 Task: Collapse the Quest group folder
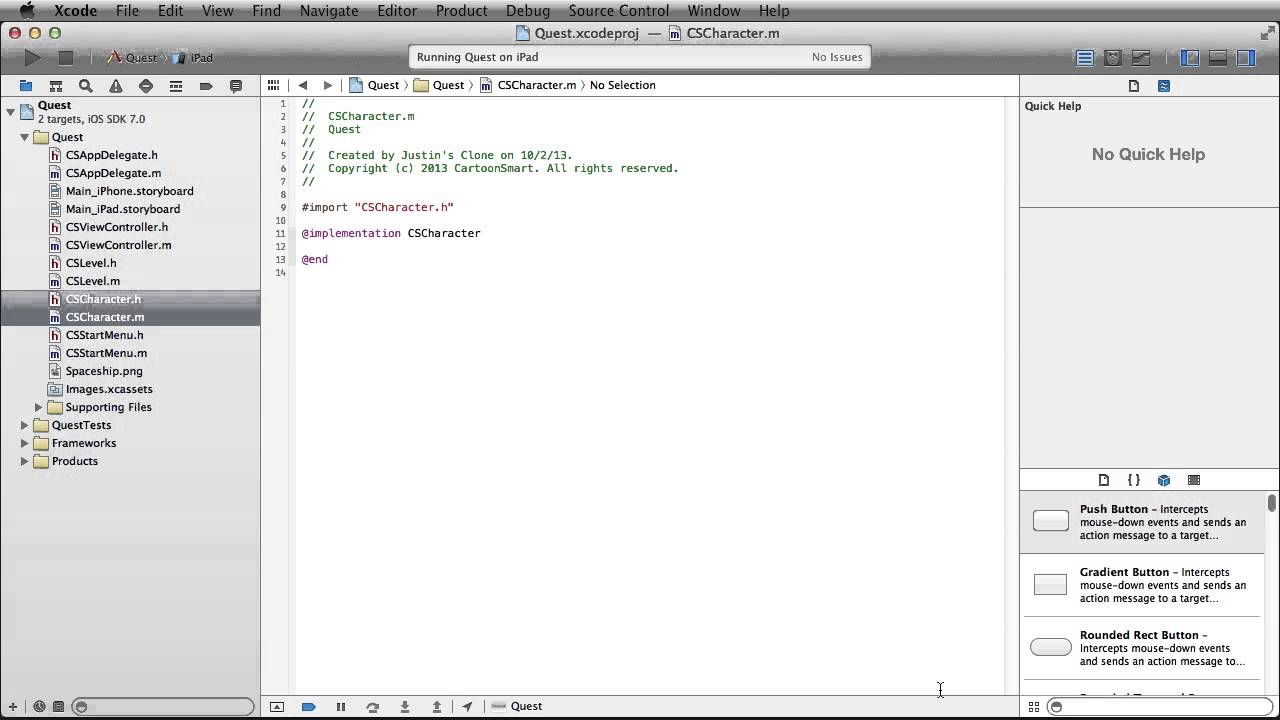(x=25, y=137)
